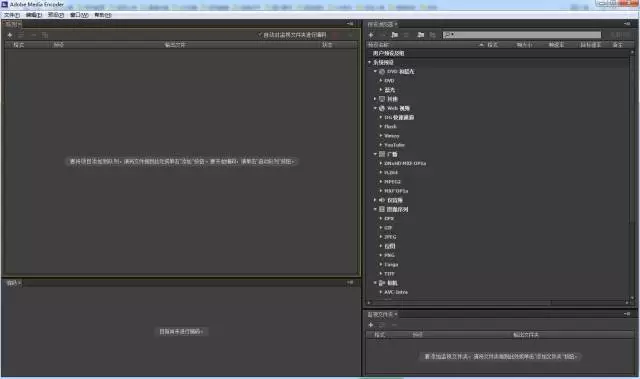This screenshot has width=640, height=379.
Task: Add a folder in Watch Folders panel
Action: point(371,325)
